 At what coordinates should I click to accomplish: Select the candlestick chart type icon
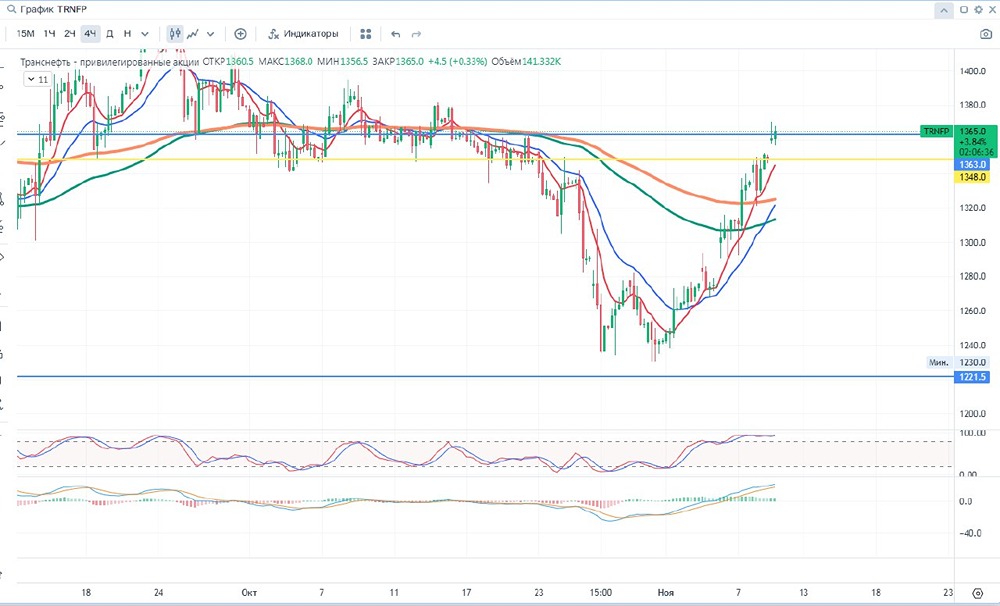coord(175,33)
